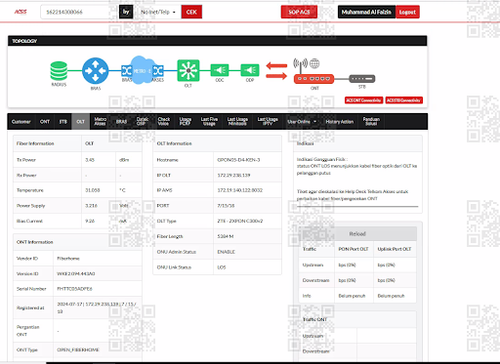Open the History Action tab
This screenshot has width=500, height=364.
[x=339, y=122]
